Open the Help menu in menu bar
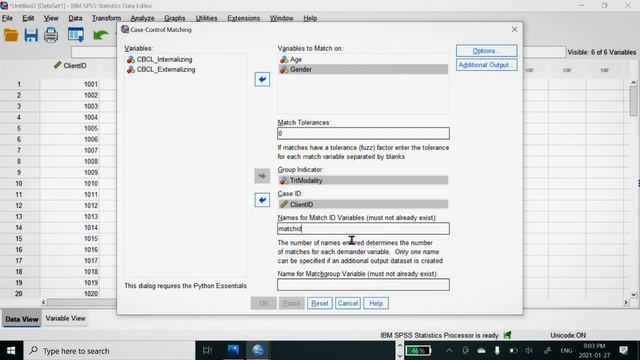Viewport: 640px width, 360px height. (310, 18)
